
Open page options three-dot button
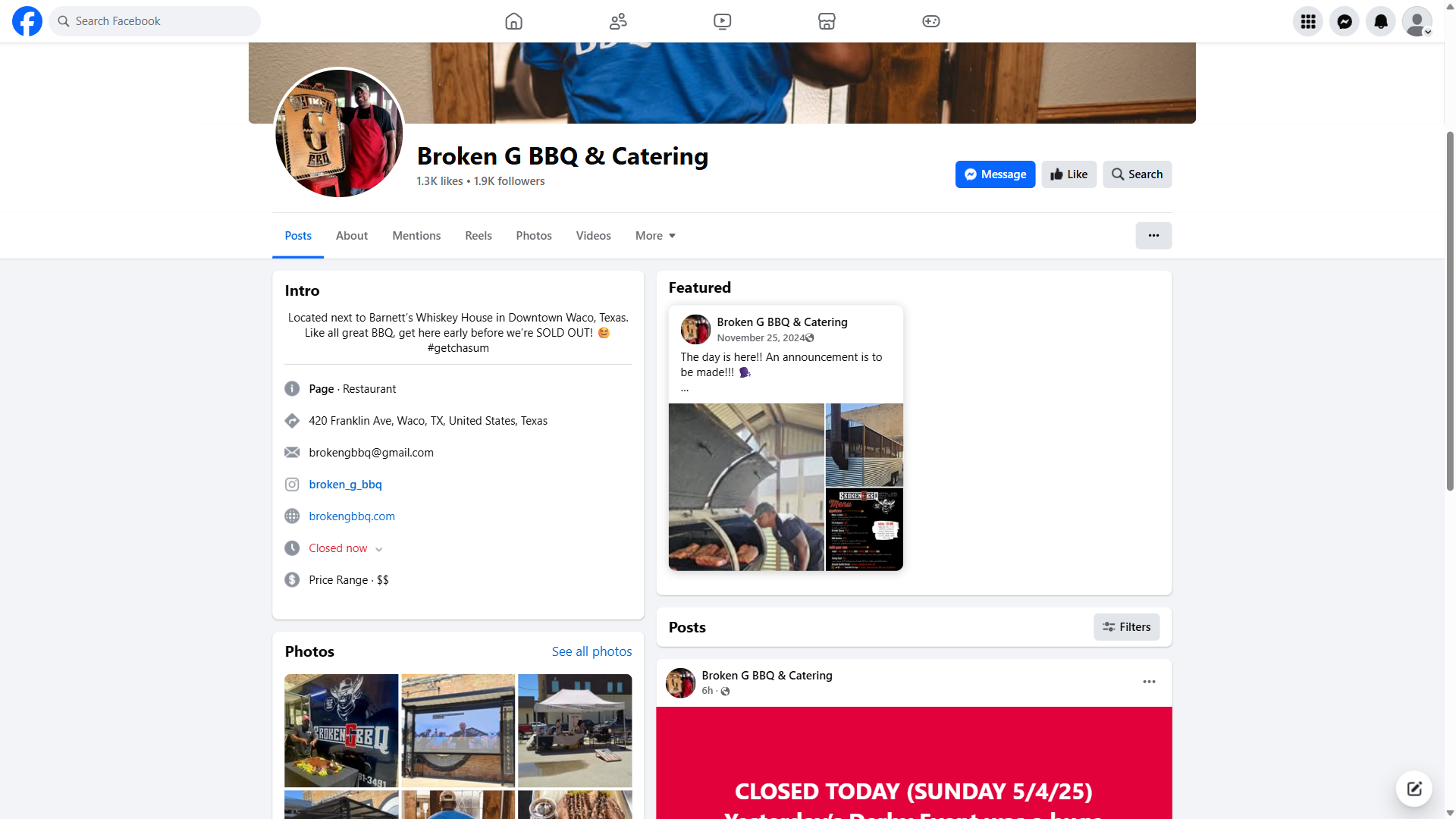pos(1153,236)
